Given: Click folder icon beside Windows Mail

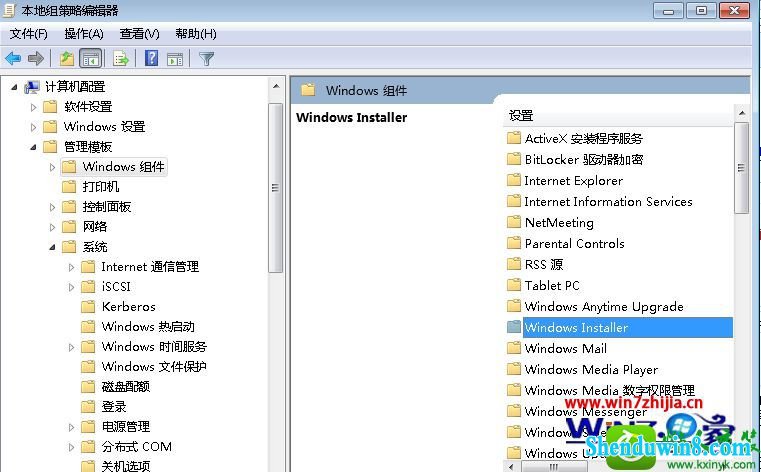Looking at the screenshot, I should 513,348.
